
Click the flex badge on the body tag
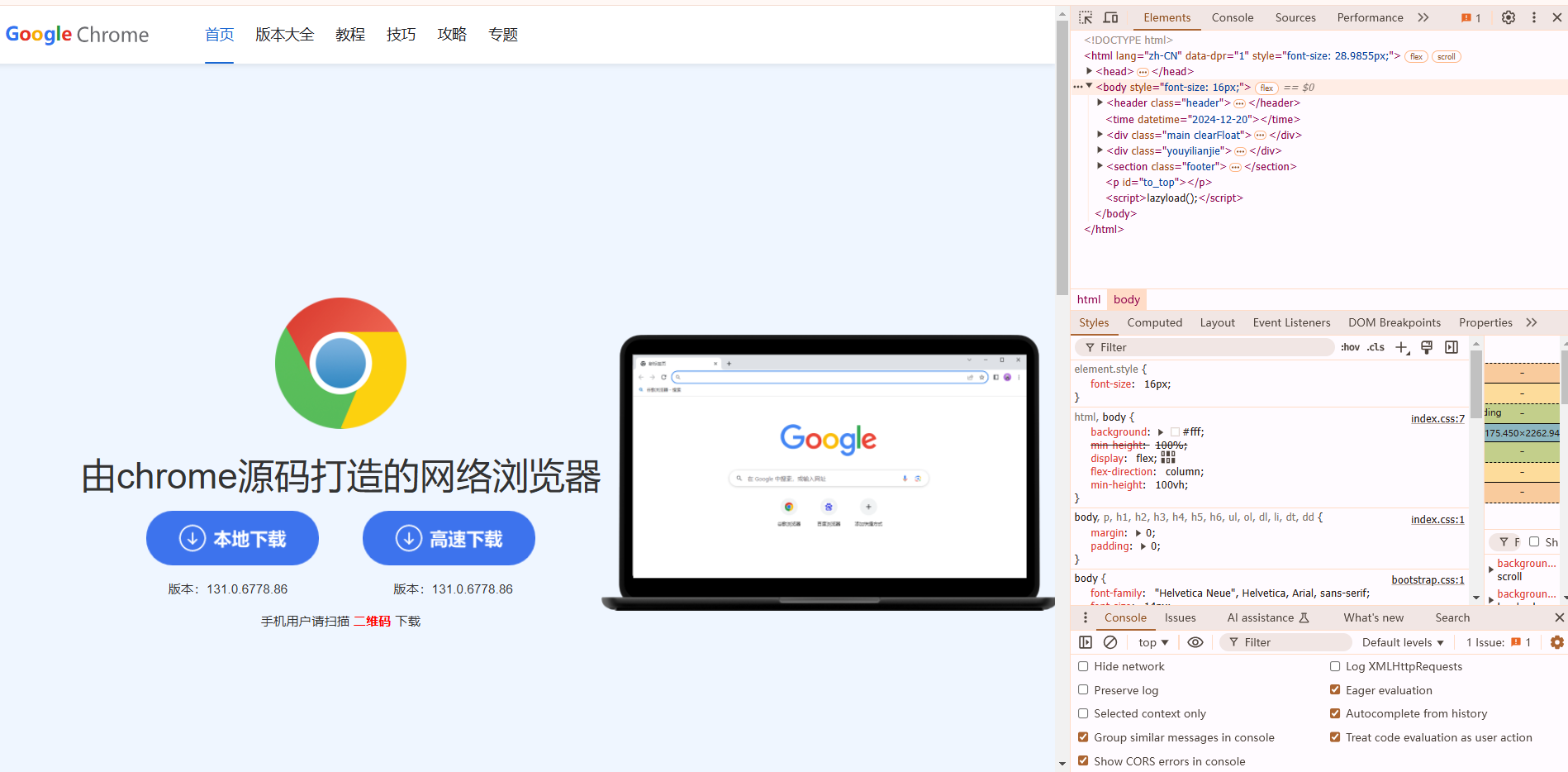click(1266, 88)
